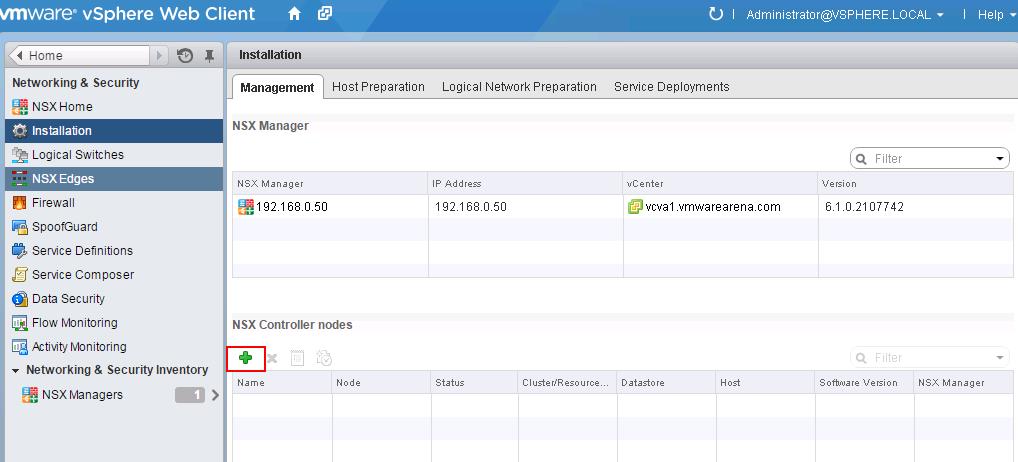Collapse the Networking & Security Inventory section

point(16,371)
